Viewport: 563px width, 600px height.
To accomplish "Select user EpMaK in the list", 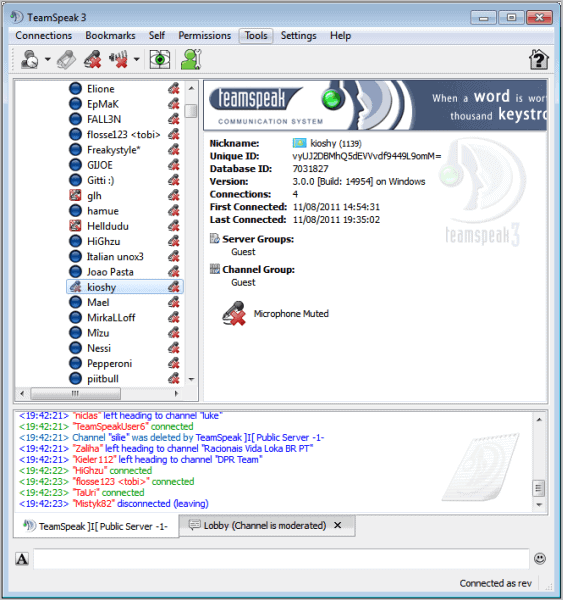I will click(103, 104).
